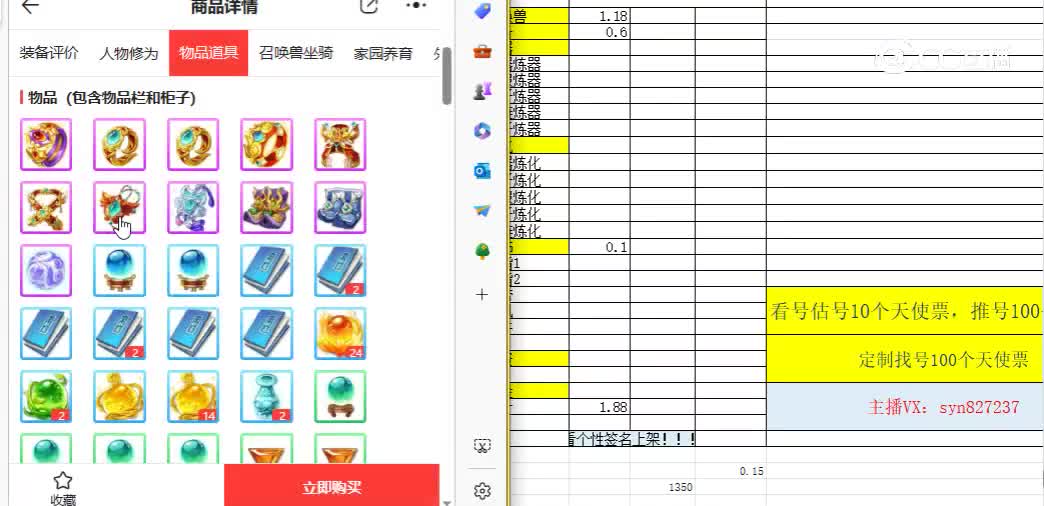
Task: Select the spreadsheet cell containing 0.6
Action: pyautogui.click(x=599, y=31)
